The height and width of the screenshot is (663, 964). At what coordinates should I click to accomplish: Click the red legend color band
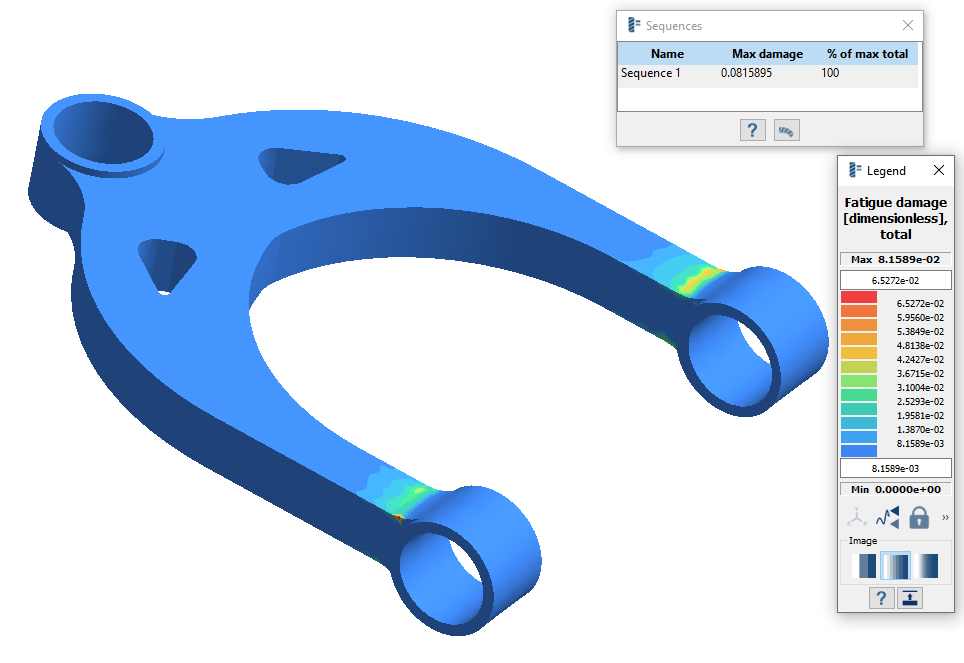pos(858,298)
